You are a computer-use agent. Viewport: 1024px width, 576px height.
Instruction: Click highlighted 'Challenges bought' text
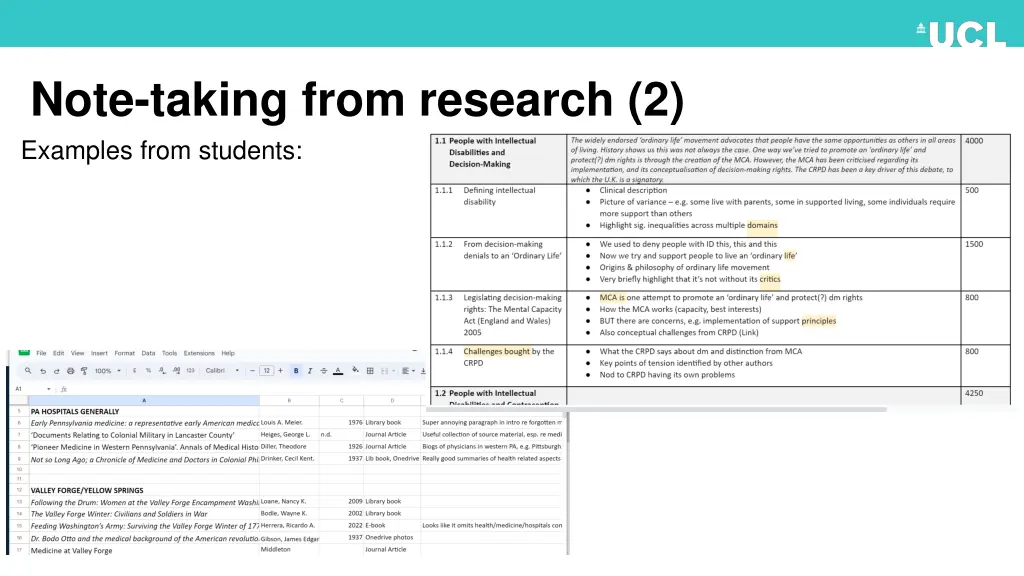[x=496, y=351]
